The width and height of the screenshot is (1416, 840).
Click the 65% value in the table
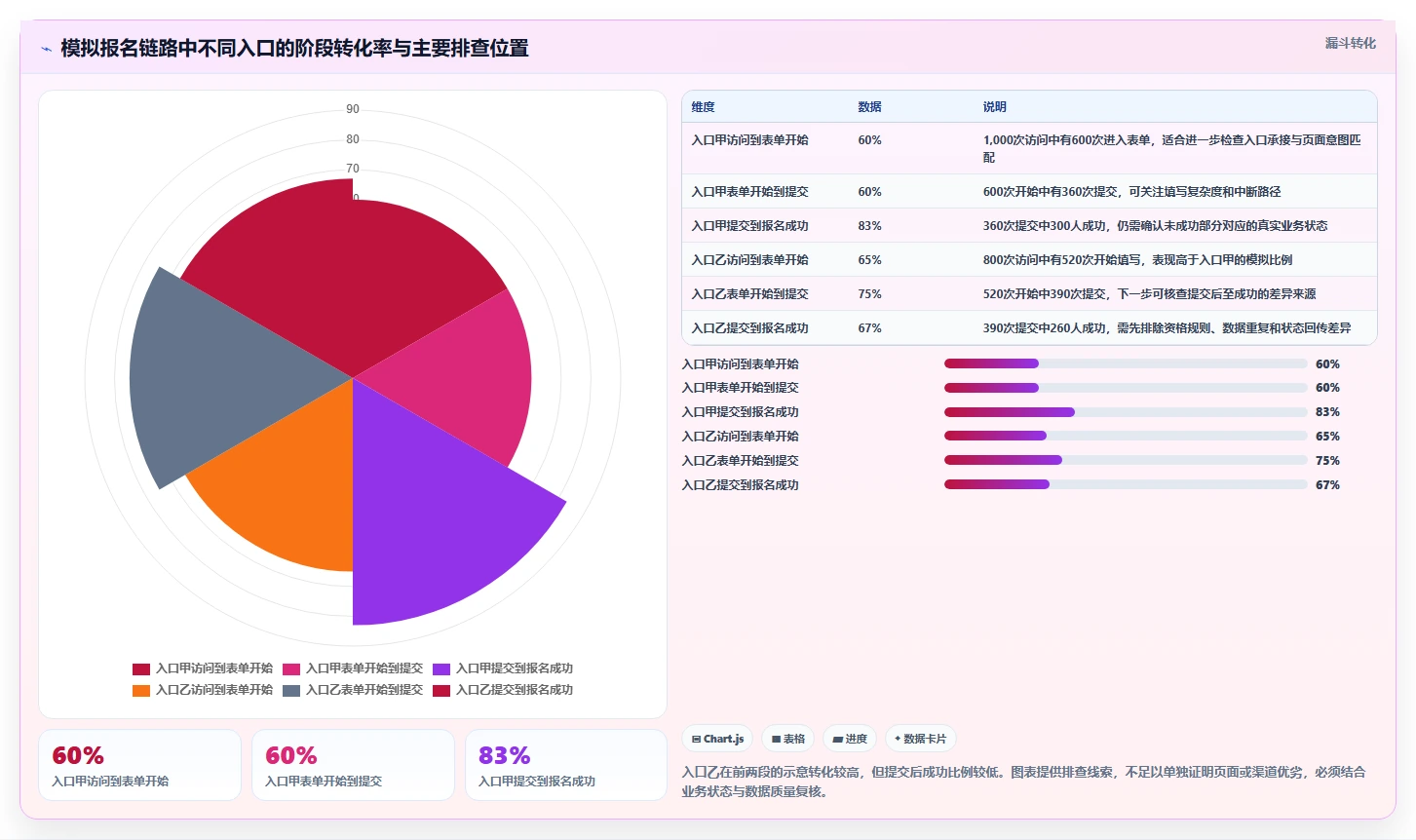(x=869, y=260)
